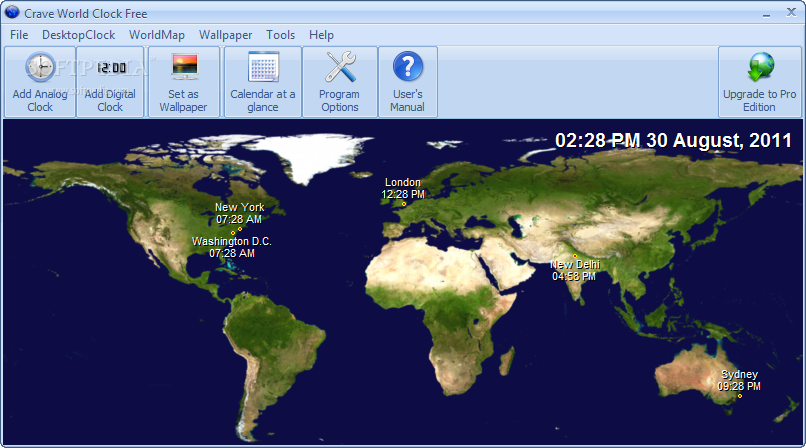Click the 02:28 PM 30 August, 2011 date display
Screen dimensions: 806x448
[673, 140]
